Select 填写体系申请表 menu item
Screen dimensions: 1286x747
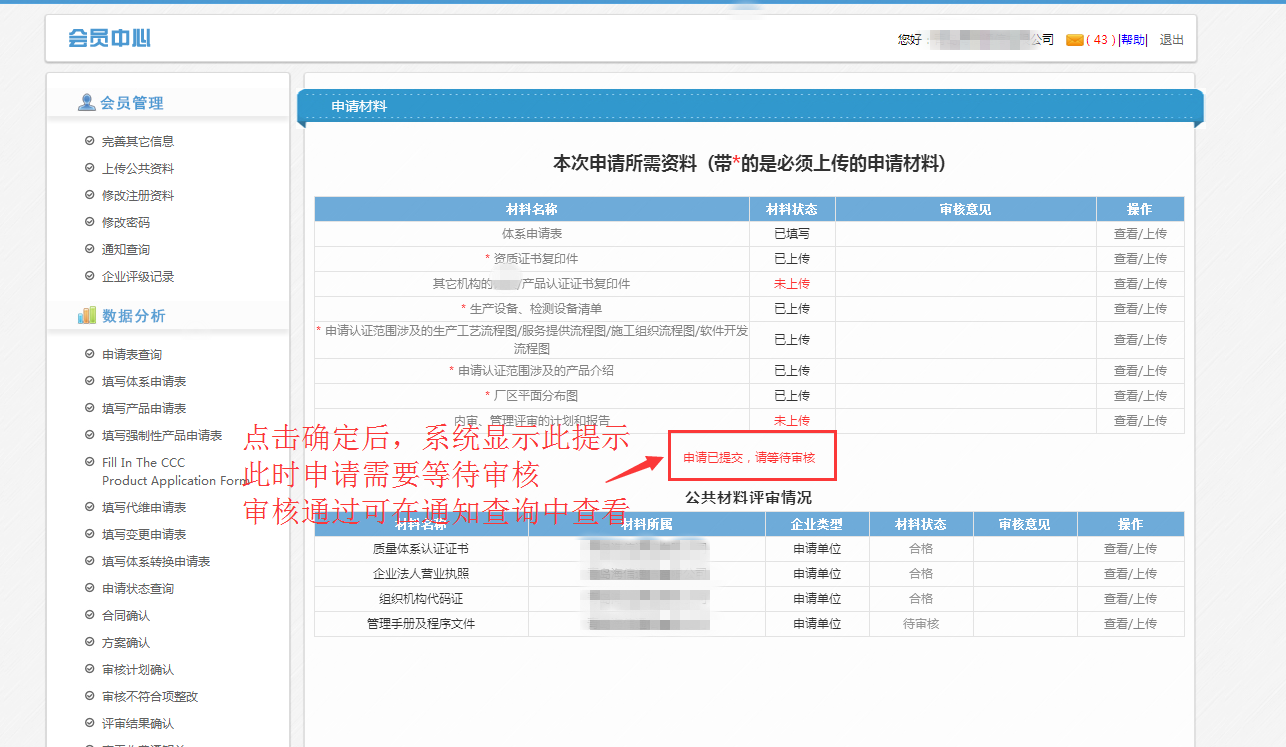coord(144,381)
